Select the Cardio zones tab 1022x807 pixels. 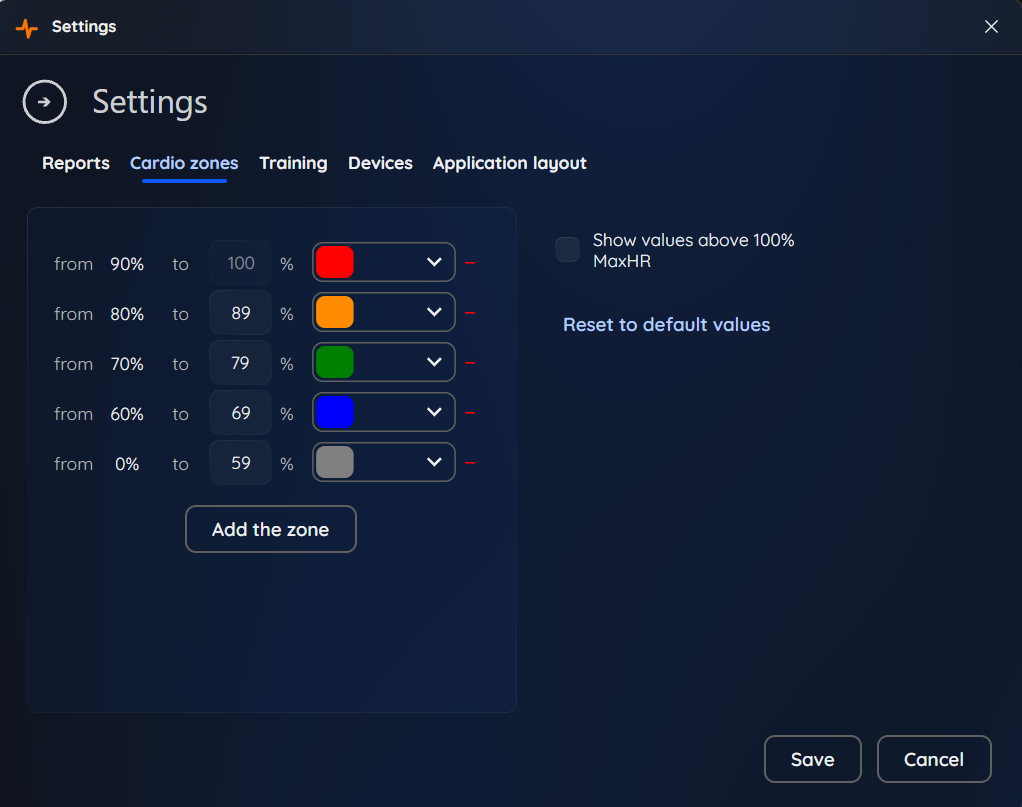[x=184, y=163]
